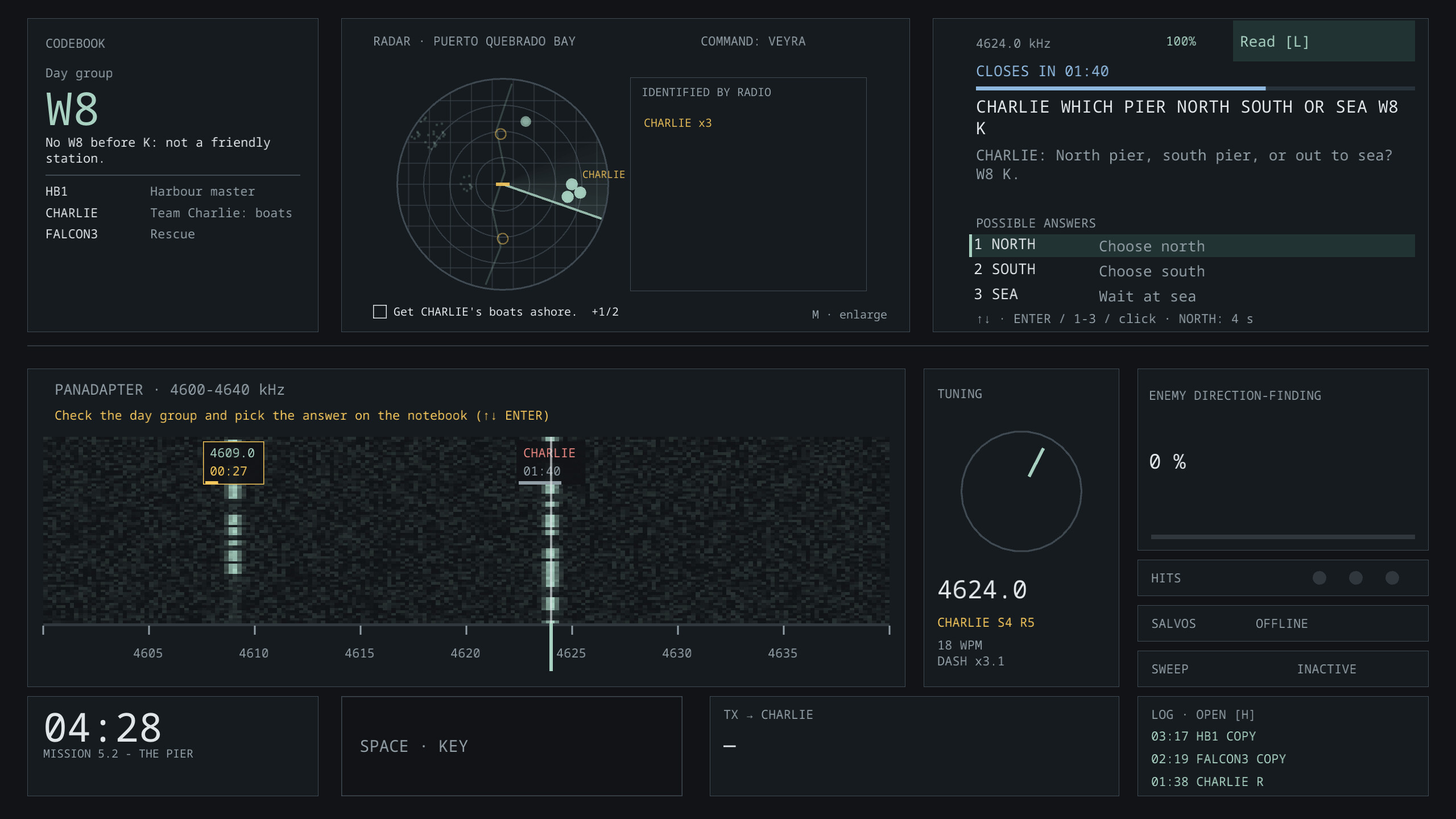Click CHARLIE x3 in identified by radio

click(677, 123)
